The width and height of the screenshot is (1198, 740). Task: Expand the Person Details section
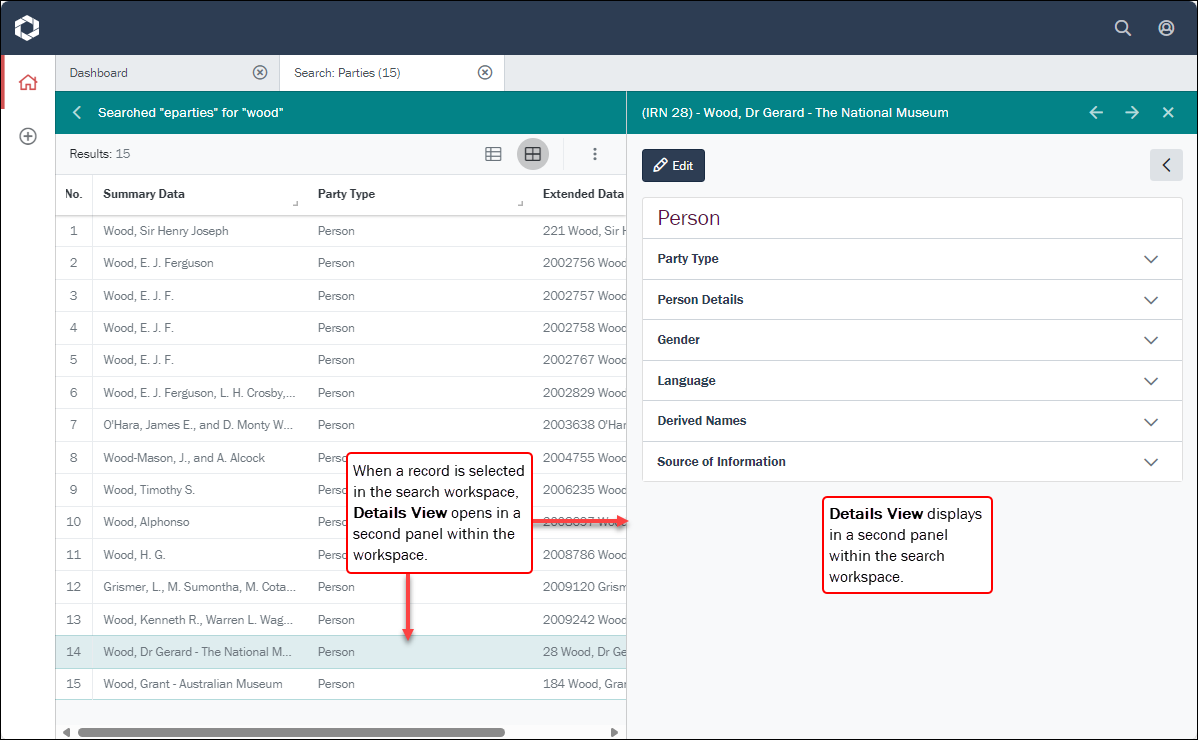click(1150, 300)
